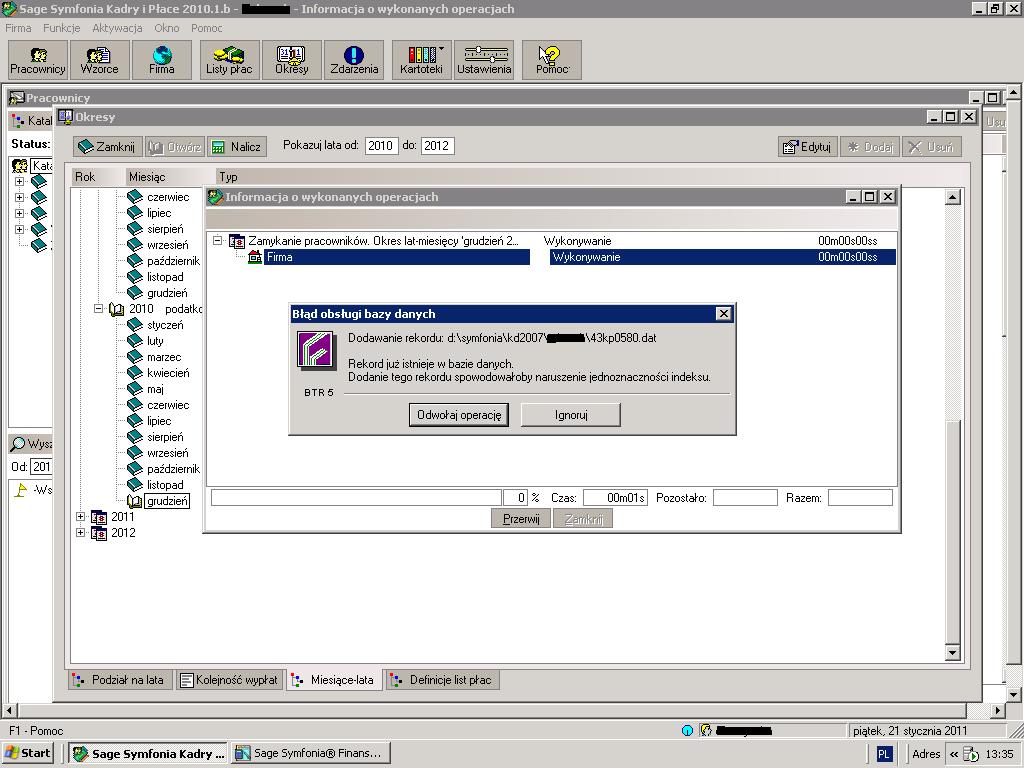Click the info icon in status bar

coord(687,731)
